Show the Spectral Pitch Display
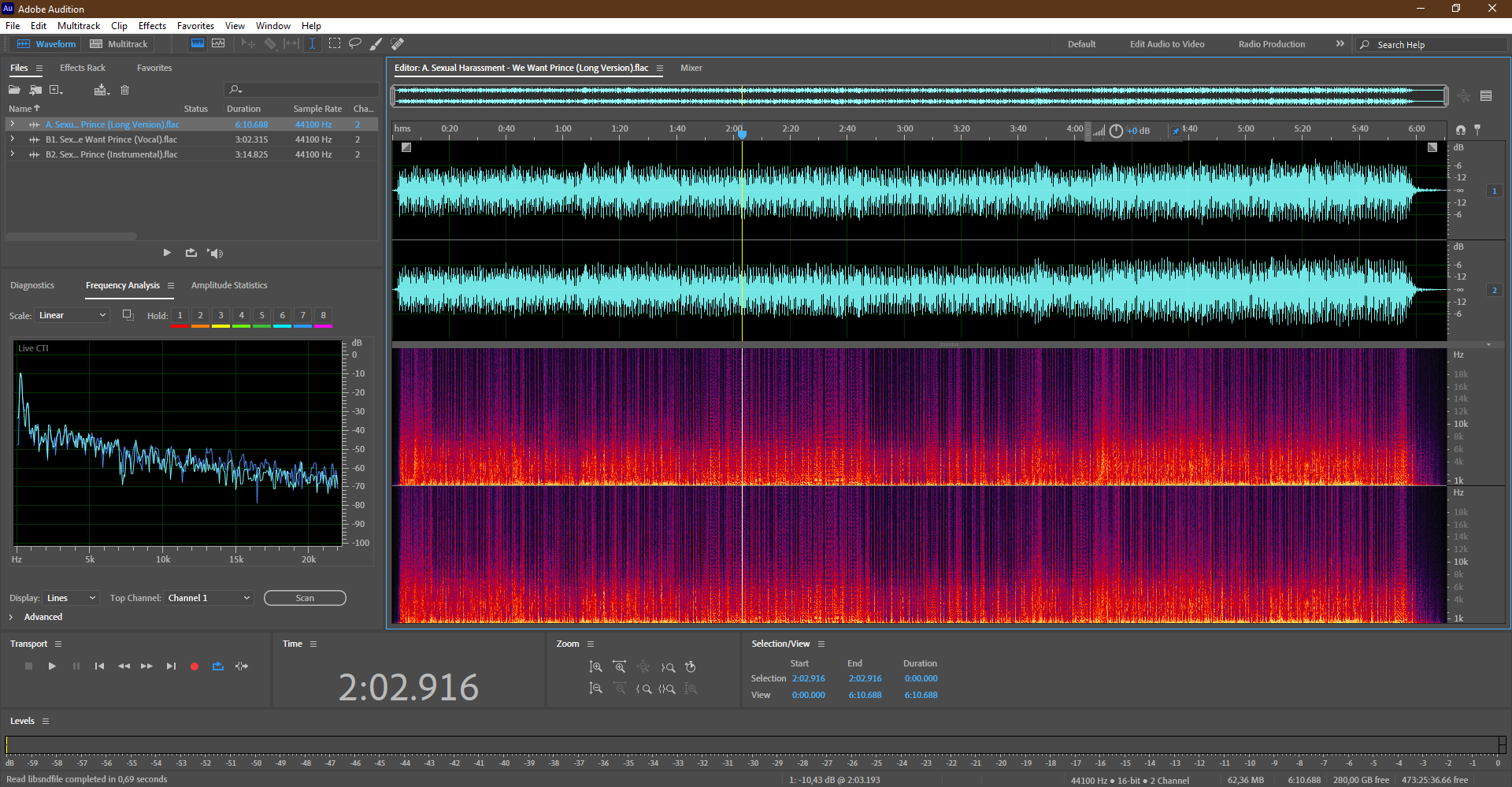Viewport: 1512px width, 787px height. pyautogui.click(x=218, y=44)
